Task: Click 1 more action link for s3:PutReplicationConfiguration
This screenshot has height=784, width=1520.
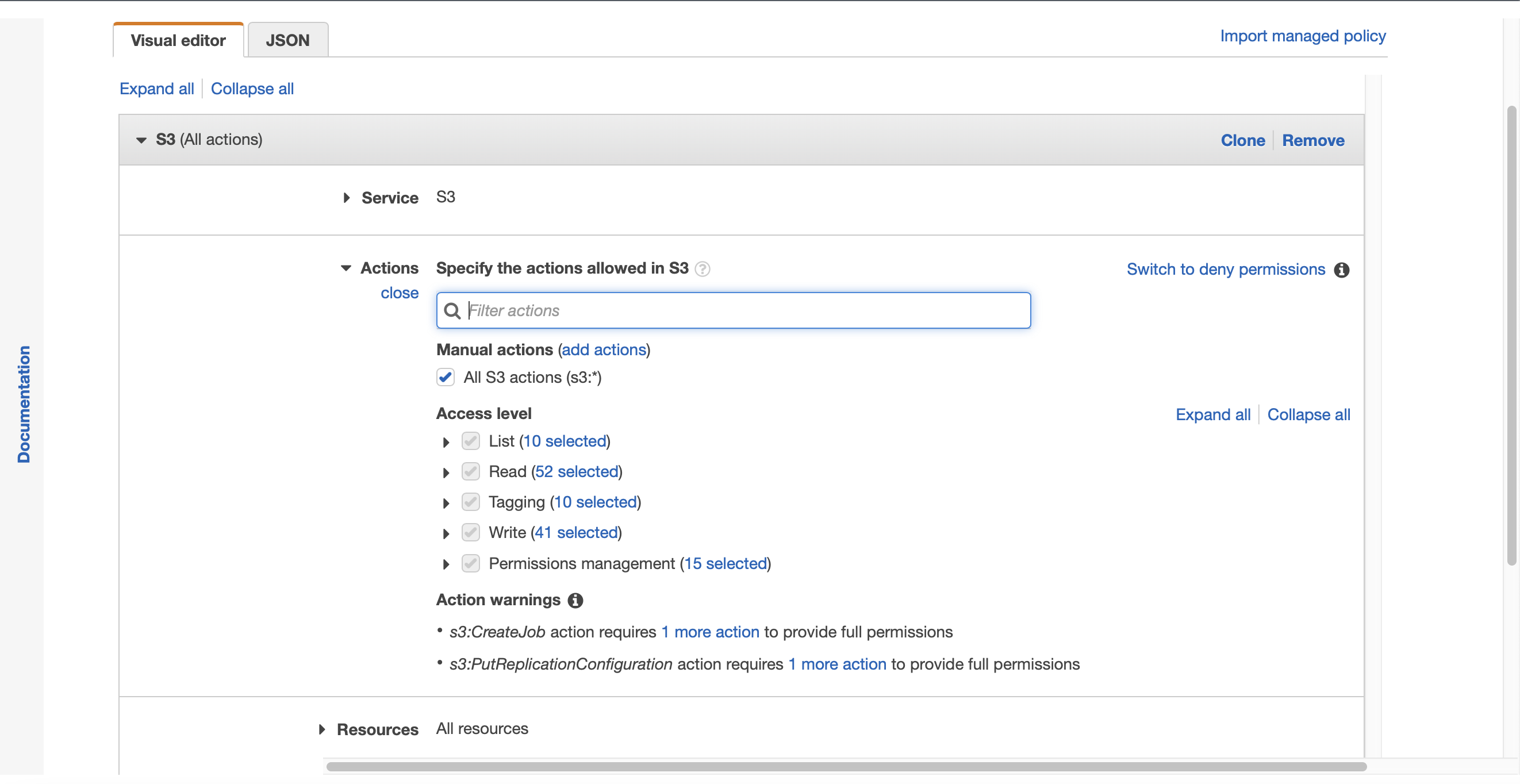Action: point(836,664)
